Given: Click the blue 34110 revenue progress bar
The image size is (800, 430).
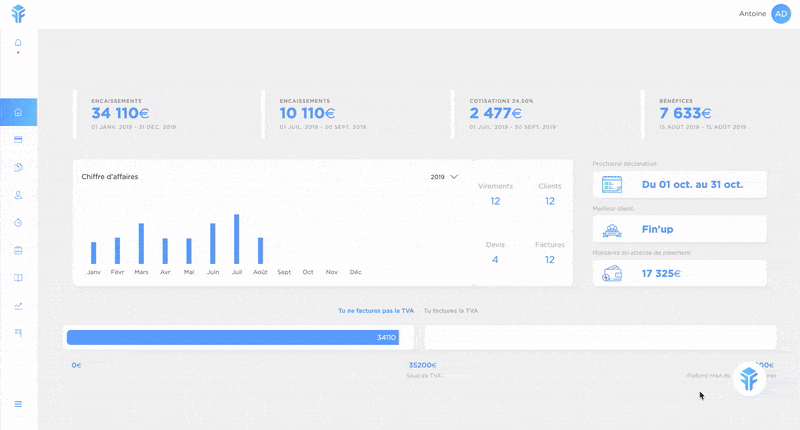Looking at the screenshot, I should [x=232, y=338].
